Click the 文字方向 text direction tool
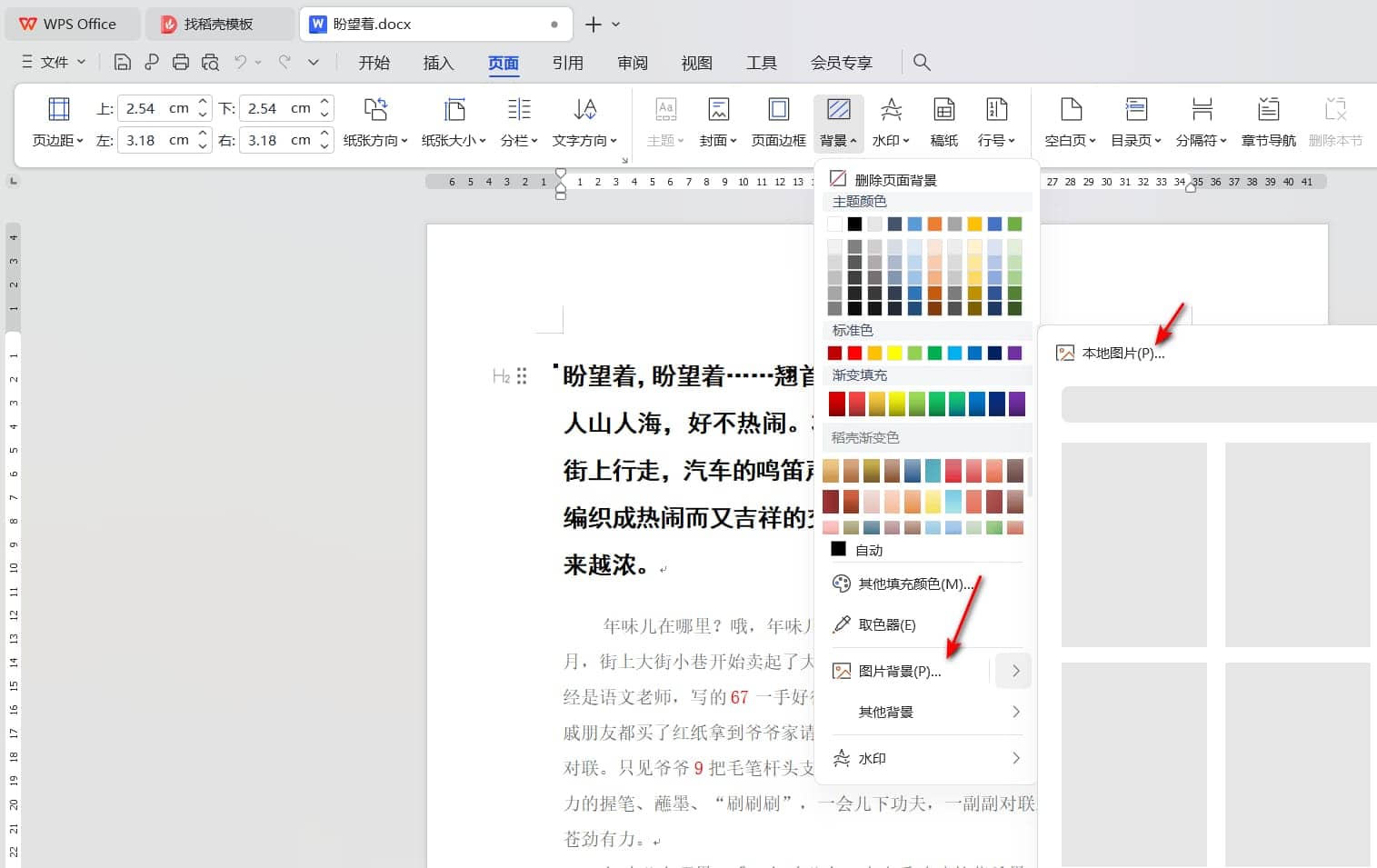The height and width of the screenshot is (868, 1377). 584,123
